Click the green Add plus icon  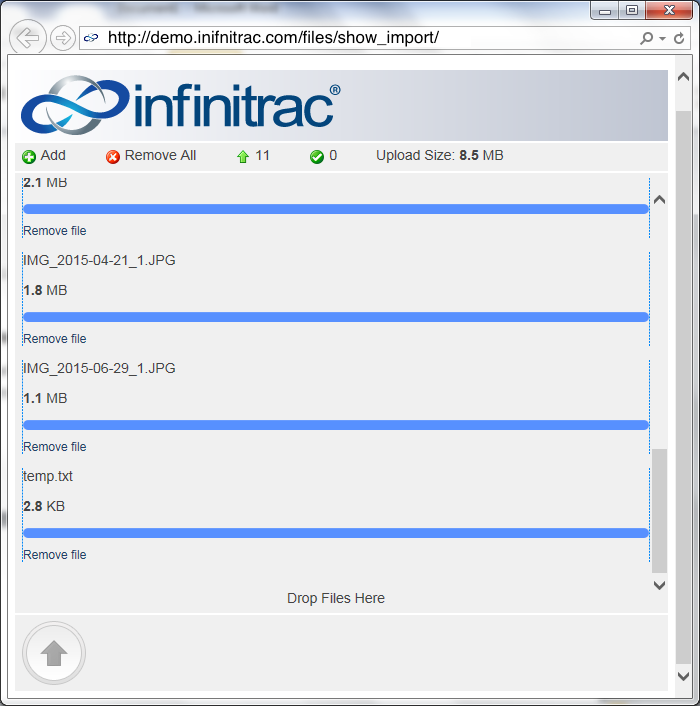[29, 157]
